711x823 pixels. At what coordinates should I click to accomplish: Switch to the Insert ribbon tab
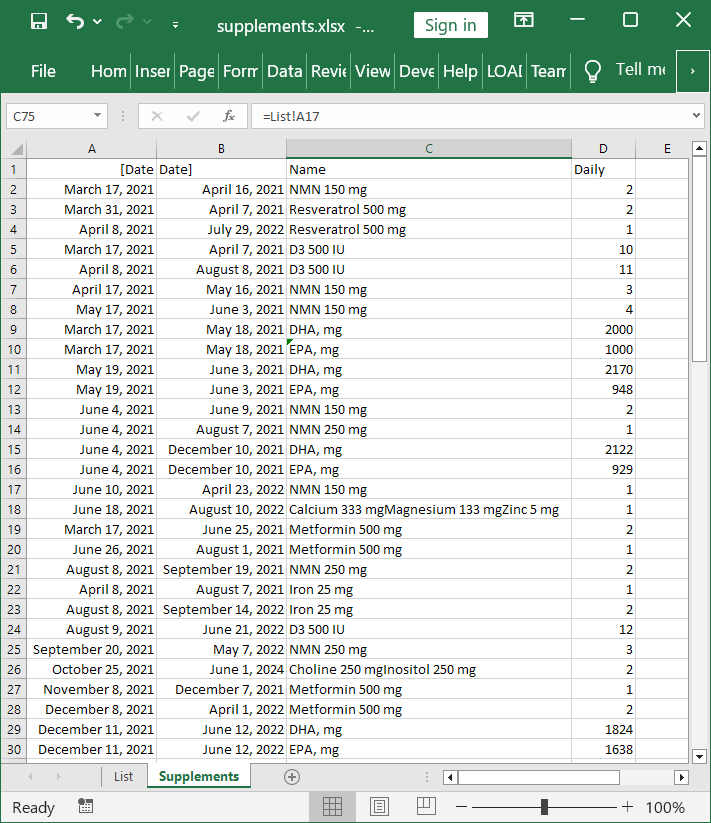coord(152,71)
